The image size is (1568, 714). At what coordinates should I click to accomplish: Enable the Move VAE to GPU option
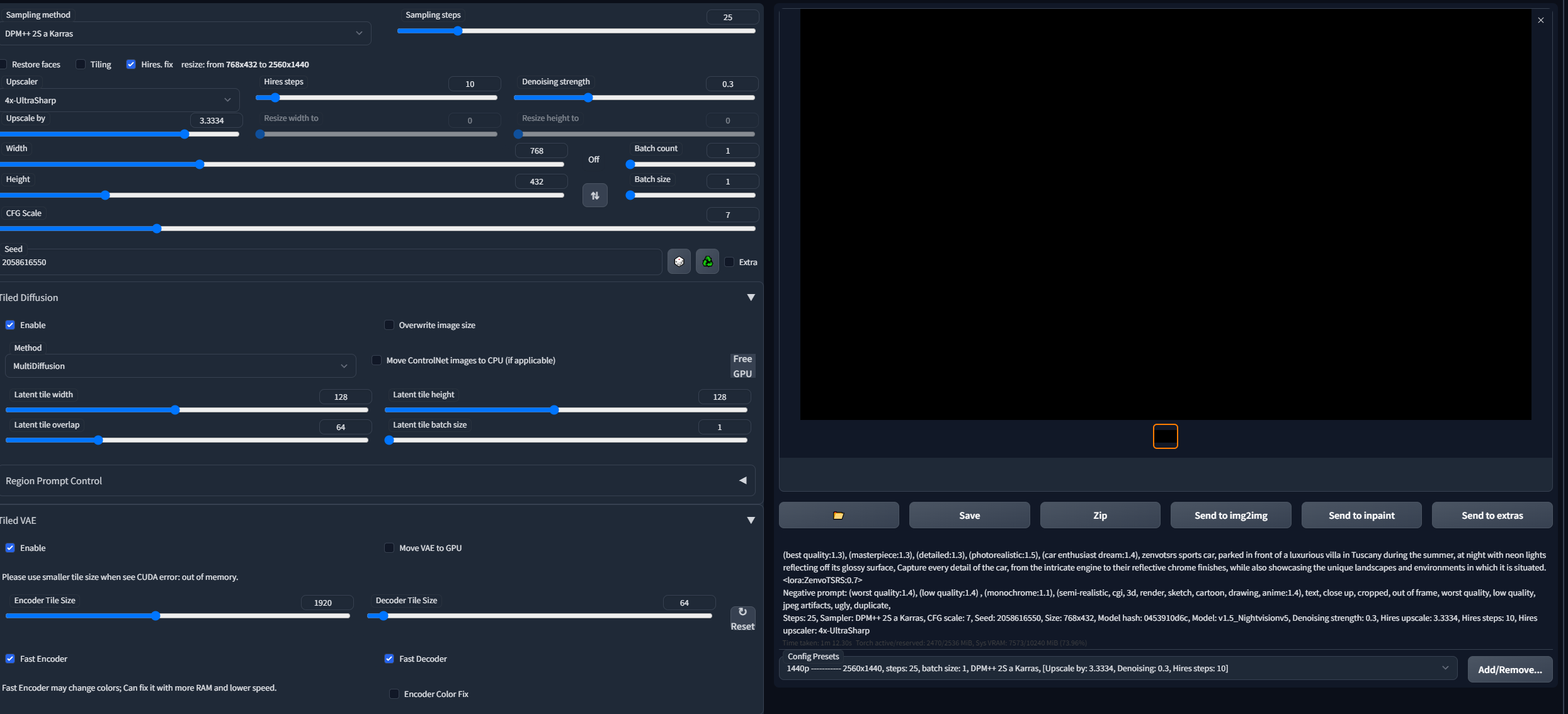[x=389, y=548]
